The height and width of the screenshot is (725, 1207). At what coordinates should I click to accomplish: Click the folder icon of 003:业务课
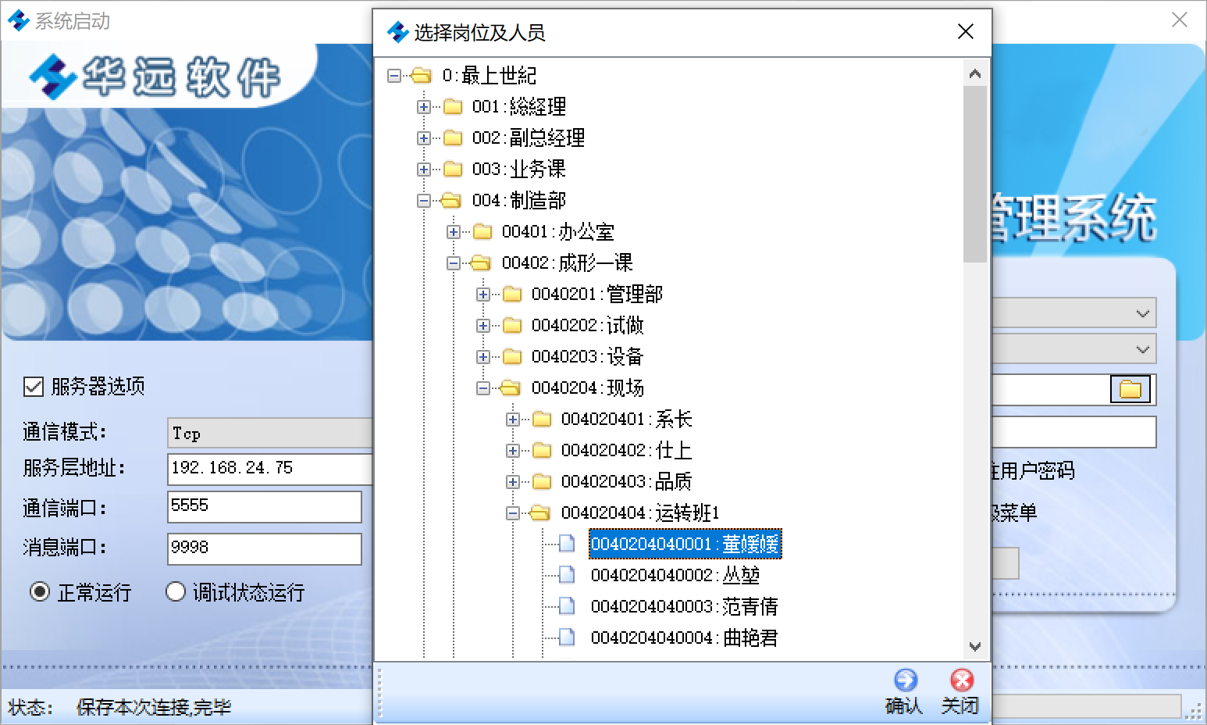tap(453, 170)
